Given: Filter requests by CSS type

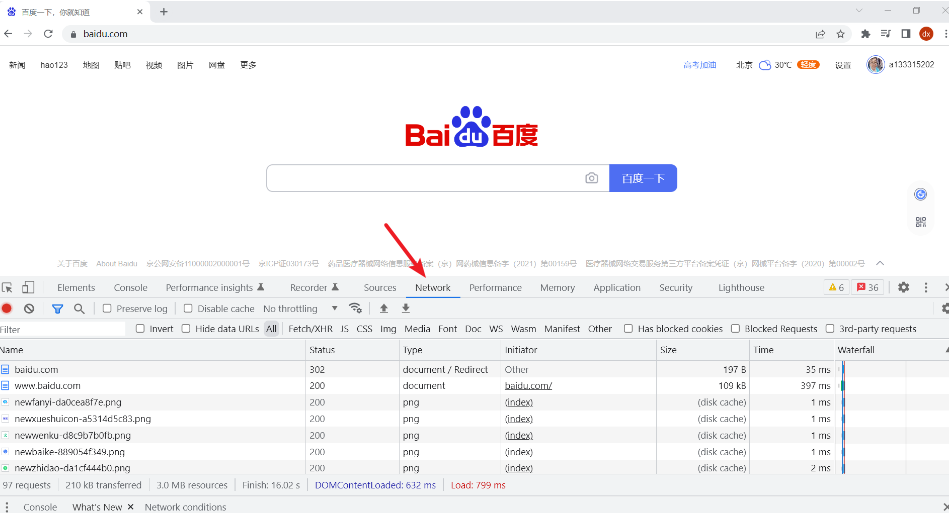Looking at the screenshot, I should pyautogui.click(x=364, y=328).
